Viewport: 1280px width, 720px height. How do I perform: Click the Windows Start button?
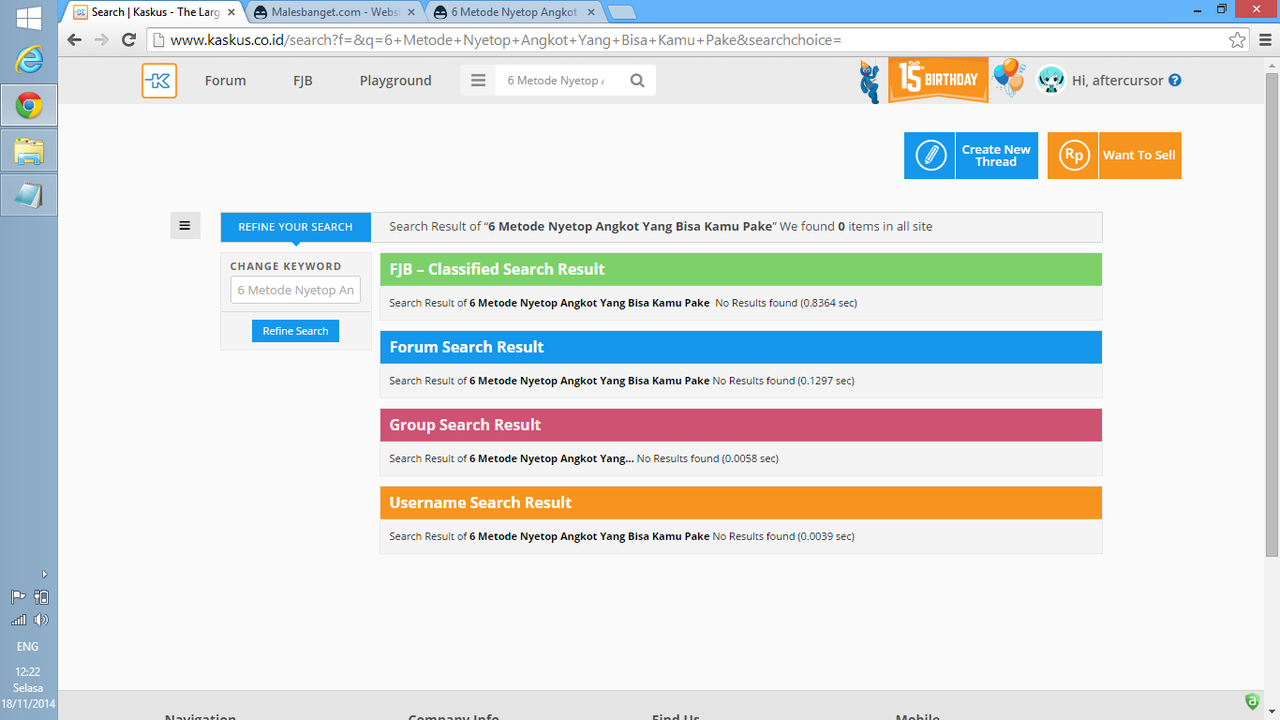click(x=29, y=17)
